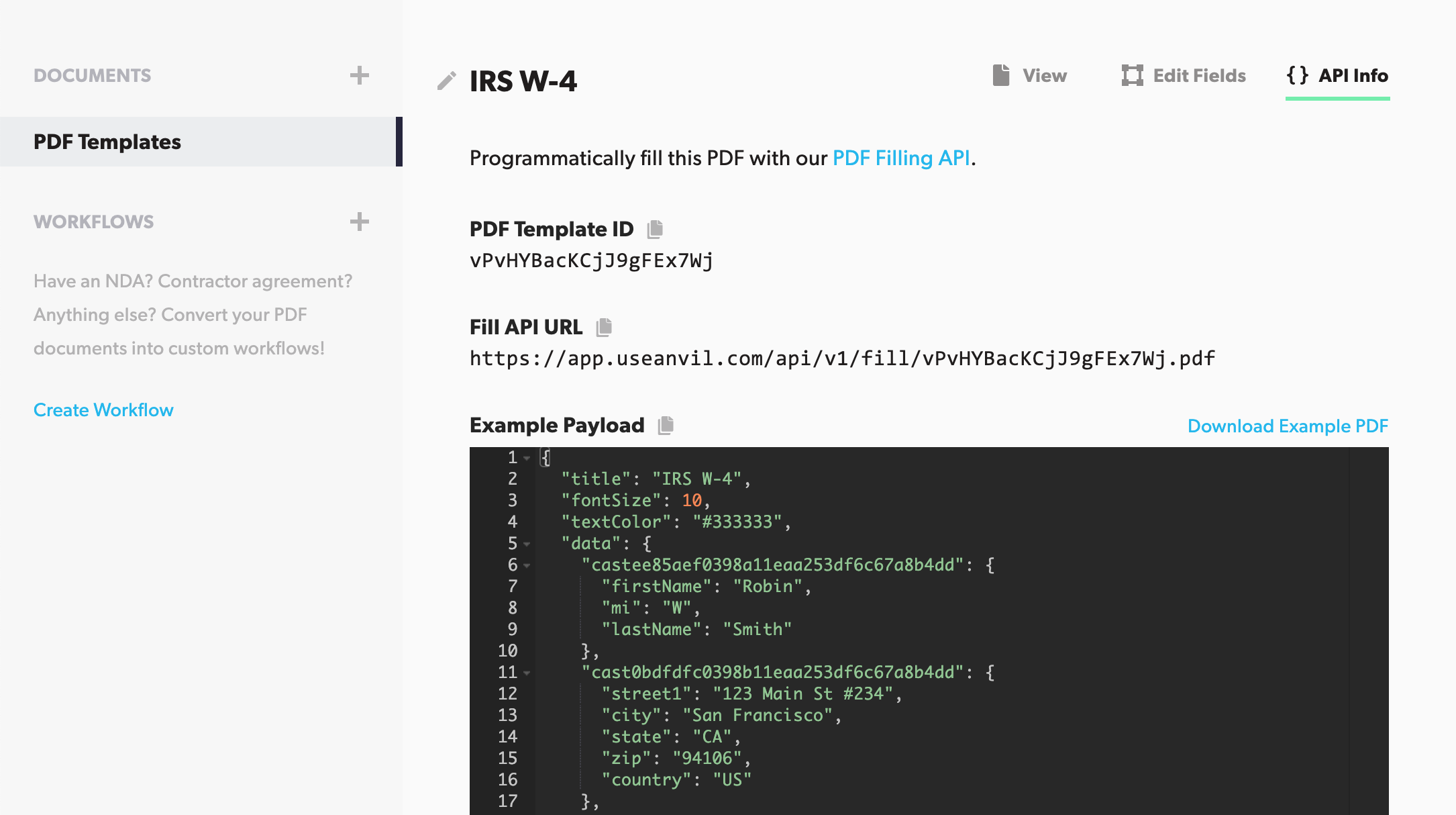This screenshot has width=1456, height=815.
Task: Open PDF Templates in the sidebar
Action: [201, 142]
